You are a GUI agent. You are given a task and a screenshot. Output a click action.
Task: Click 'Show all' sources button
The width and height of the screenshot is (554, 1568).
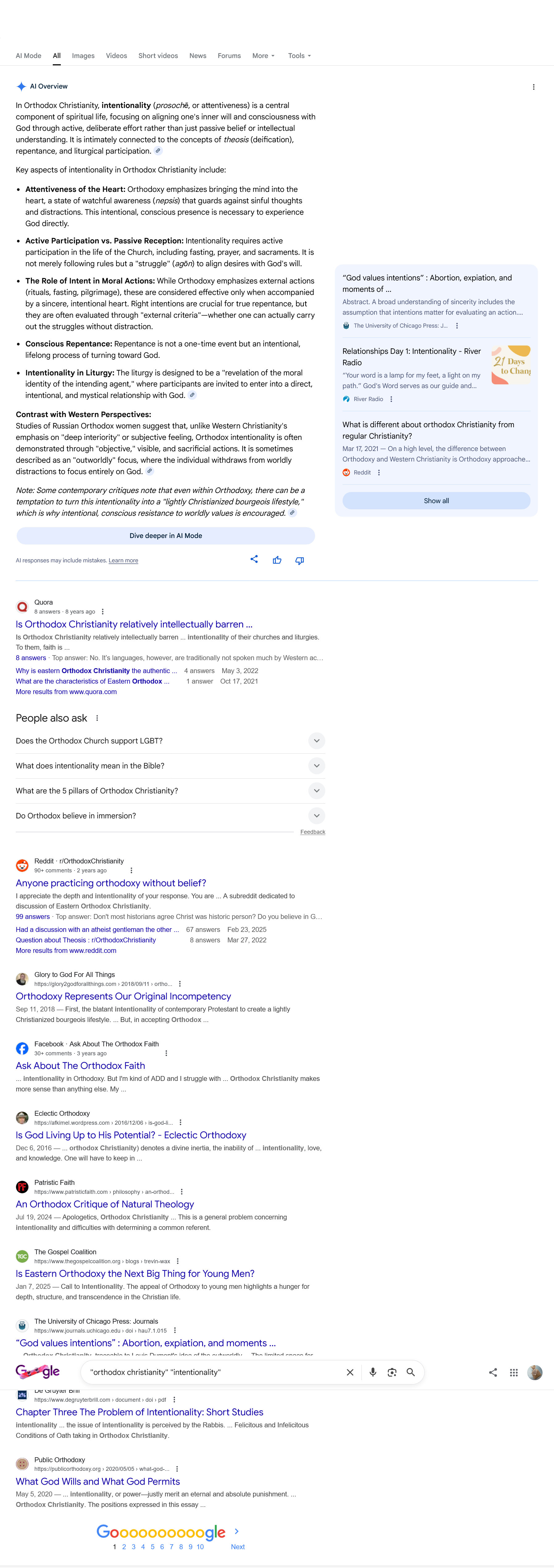click(436, 501)
